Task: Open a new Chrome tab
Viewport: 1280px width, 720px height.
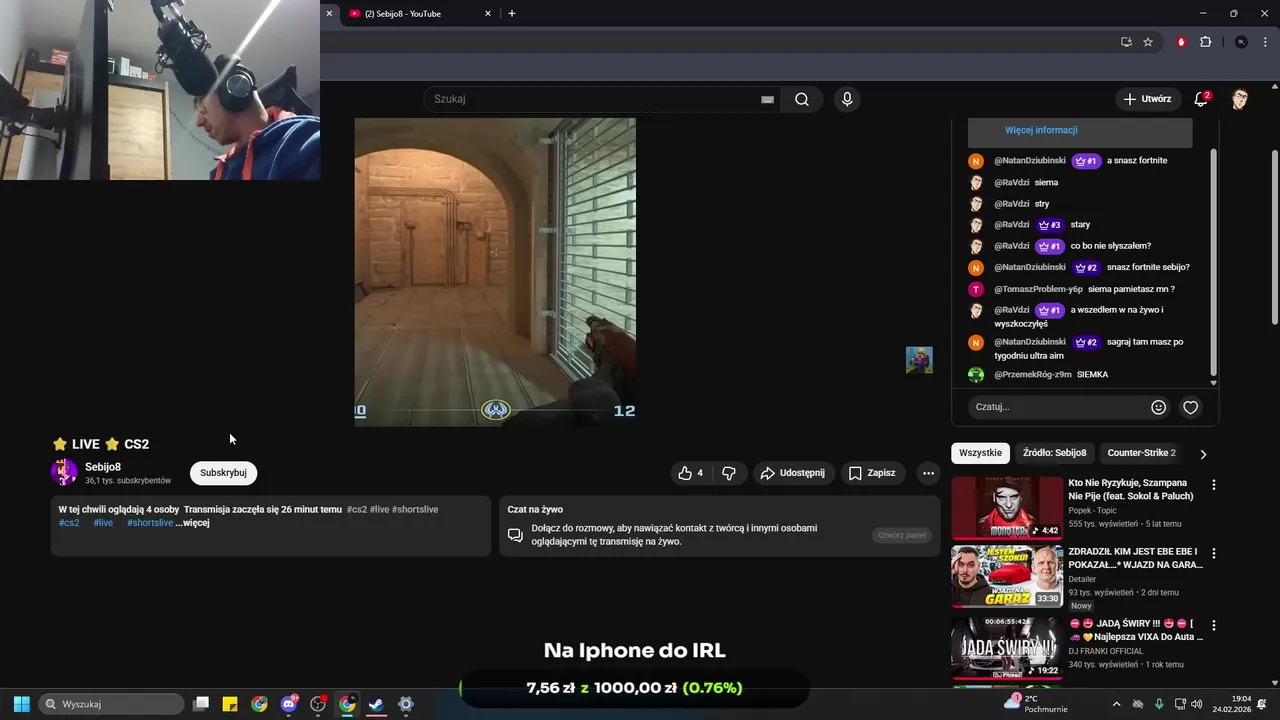Action: (x=512, y=13)
